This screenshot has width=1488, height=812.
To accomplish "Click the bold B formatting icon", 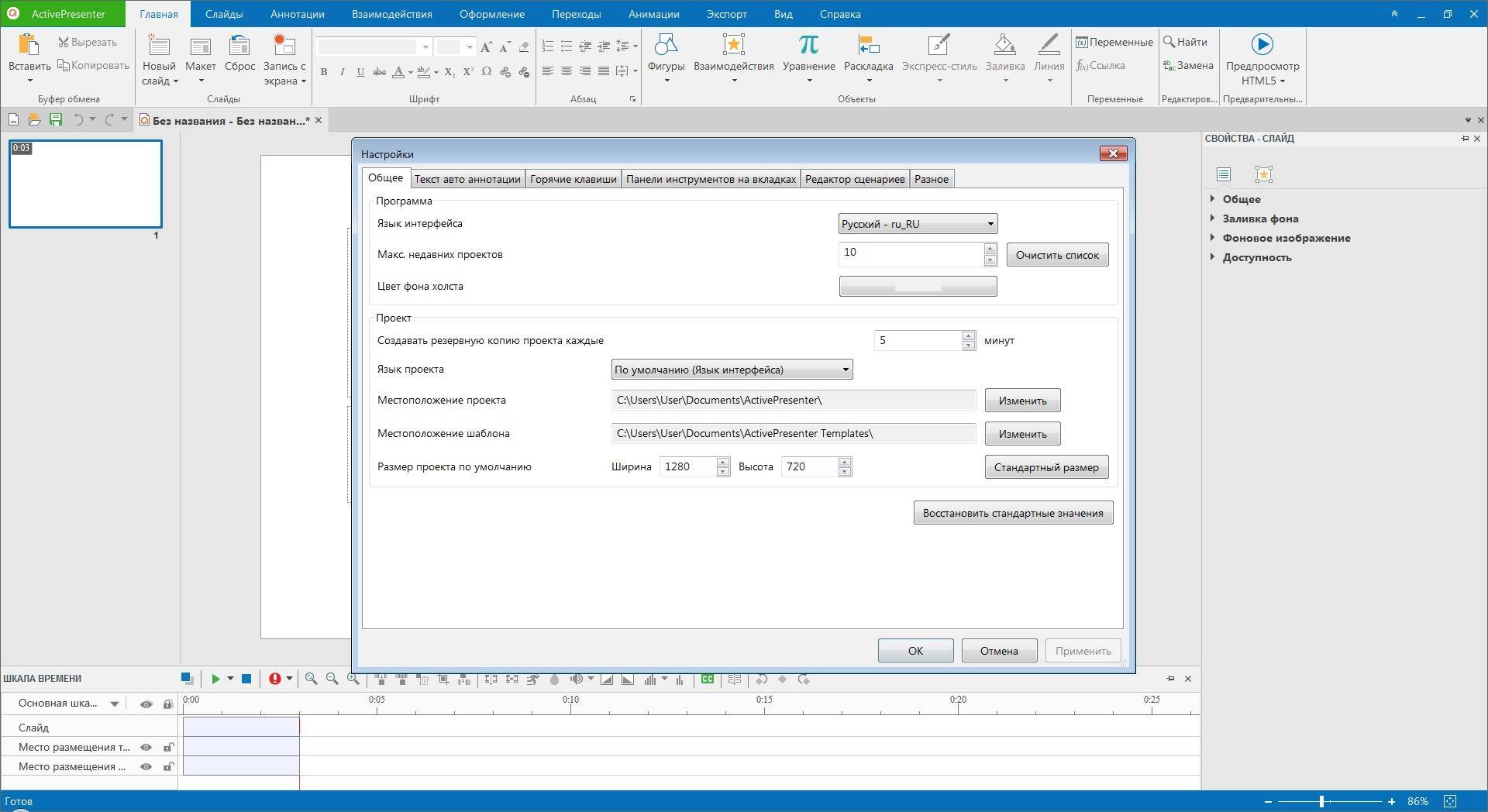I will pyautogui.click(x=324, y=72).
